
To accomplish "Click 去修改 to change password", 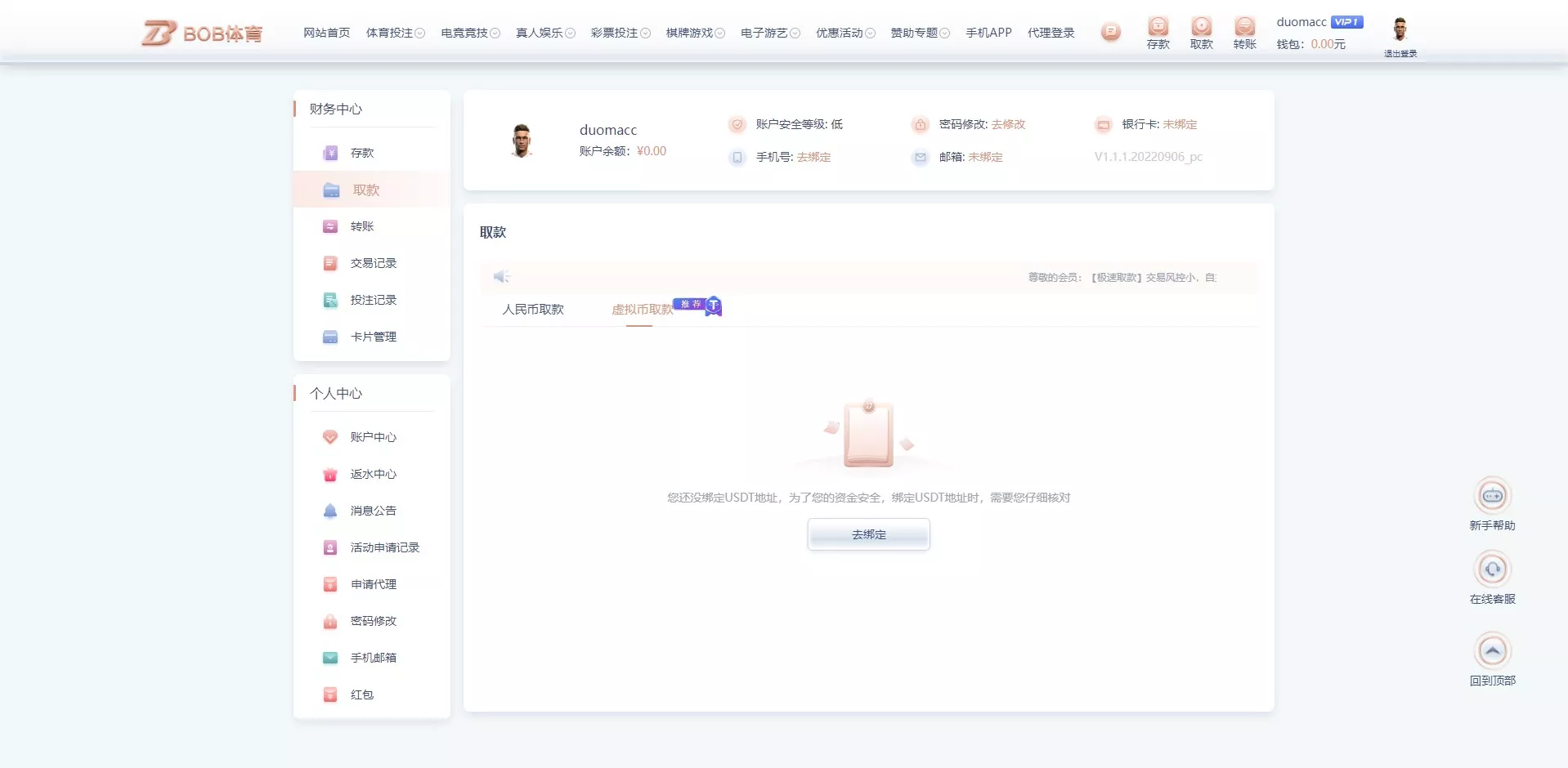I will click(1010, 124).
